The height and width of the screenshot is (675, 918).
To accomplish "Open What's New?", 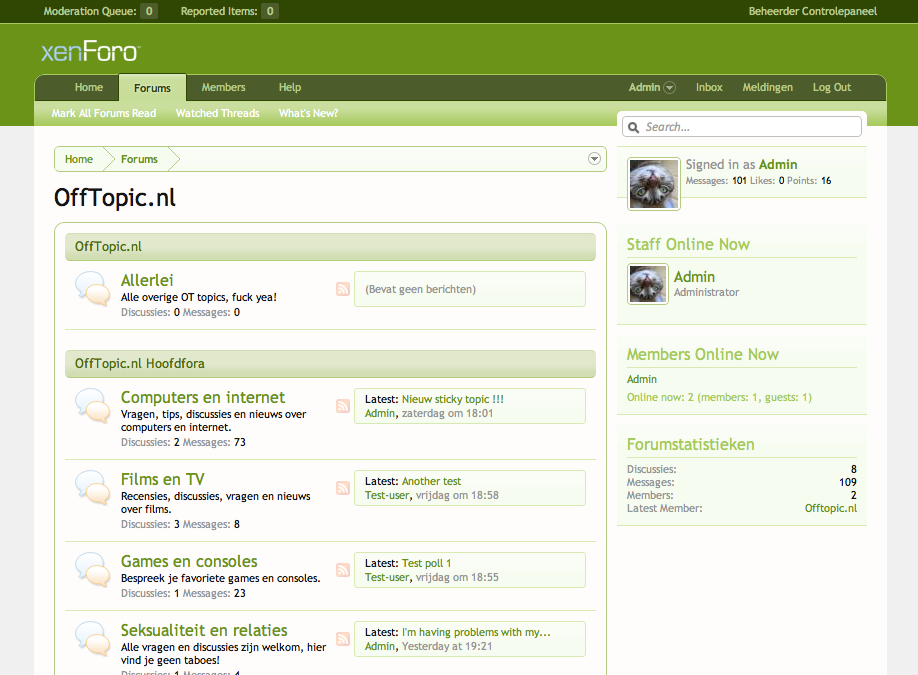I will point(308,113).
